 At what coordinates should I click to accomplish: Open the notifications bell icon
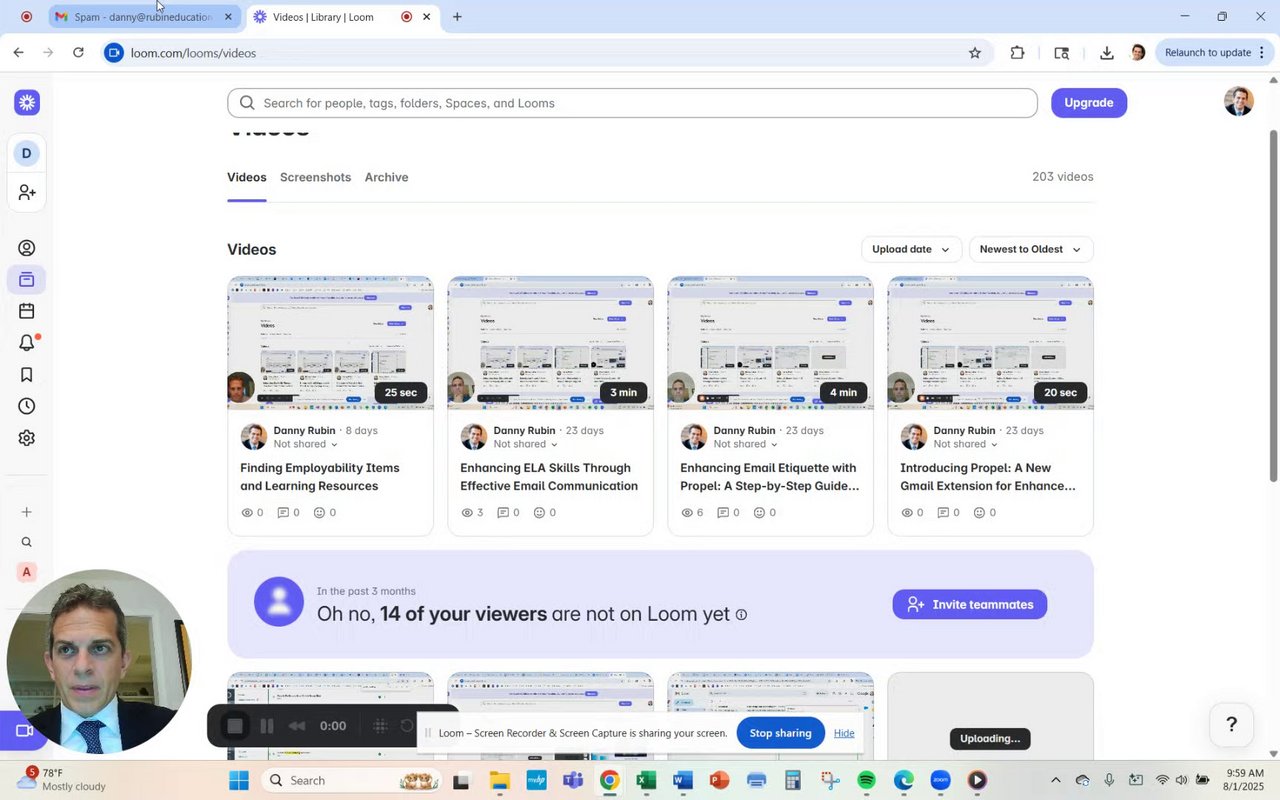tap(27, 343)
